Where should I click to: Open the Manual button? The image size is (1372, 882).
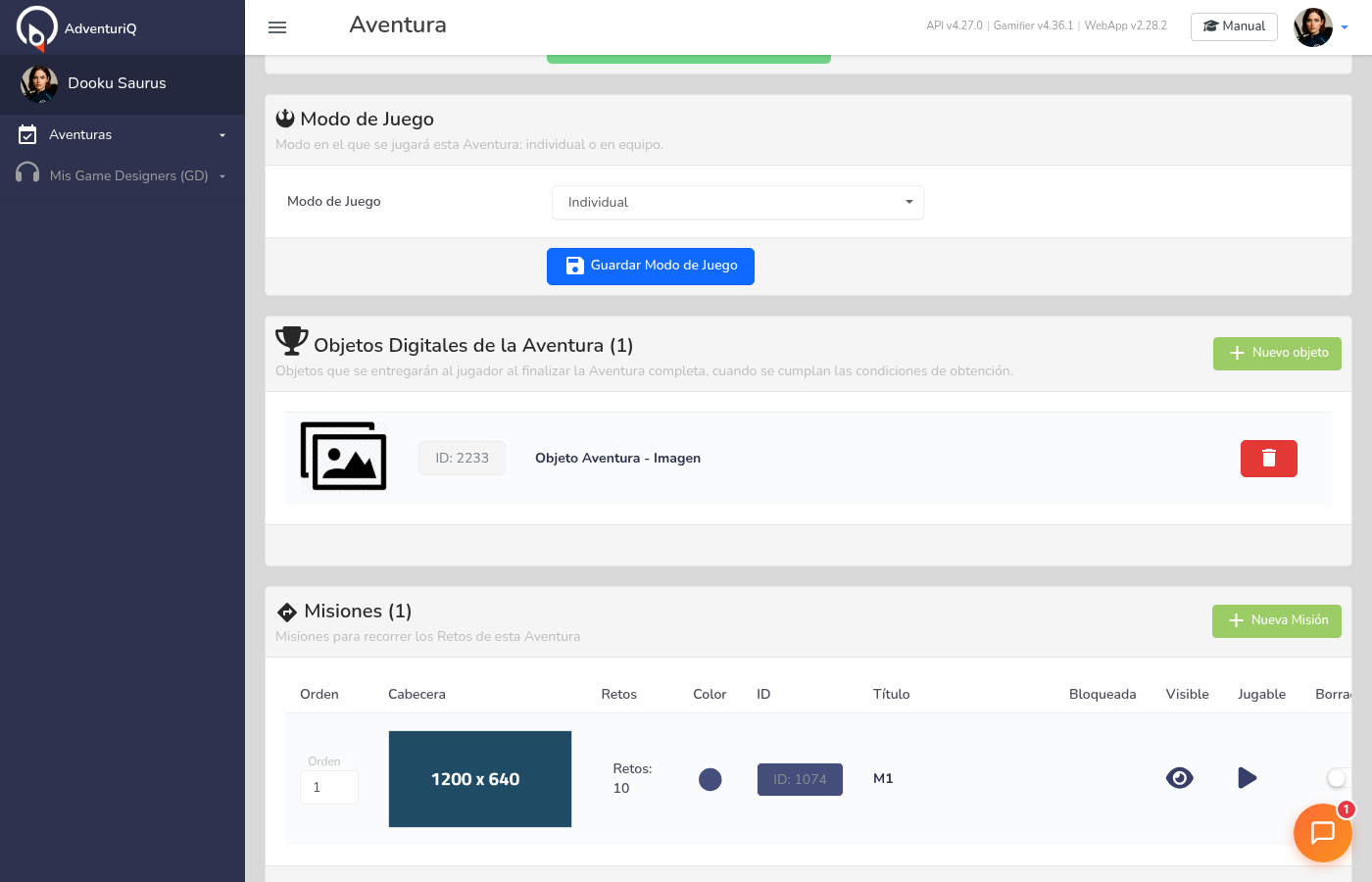click(x=1234, y=26)
